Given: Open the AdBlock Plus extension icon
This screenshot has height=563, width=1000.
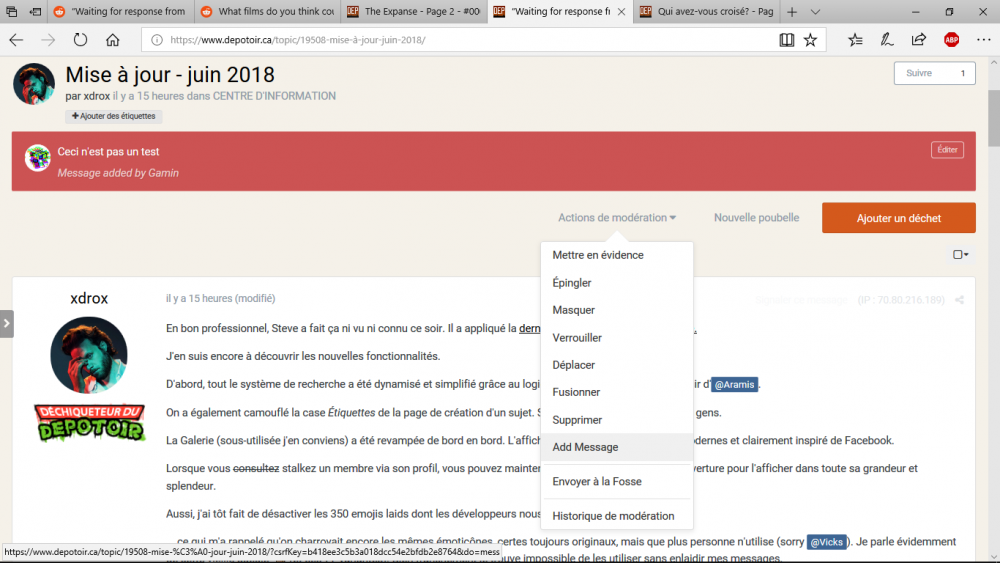Looking at the screenshot, I should point(951,40).
